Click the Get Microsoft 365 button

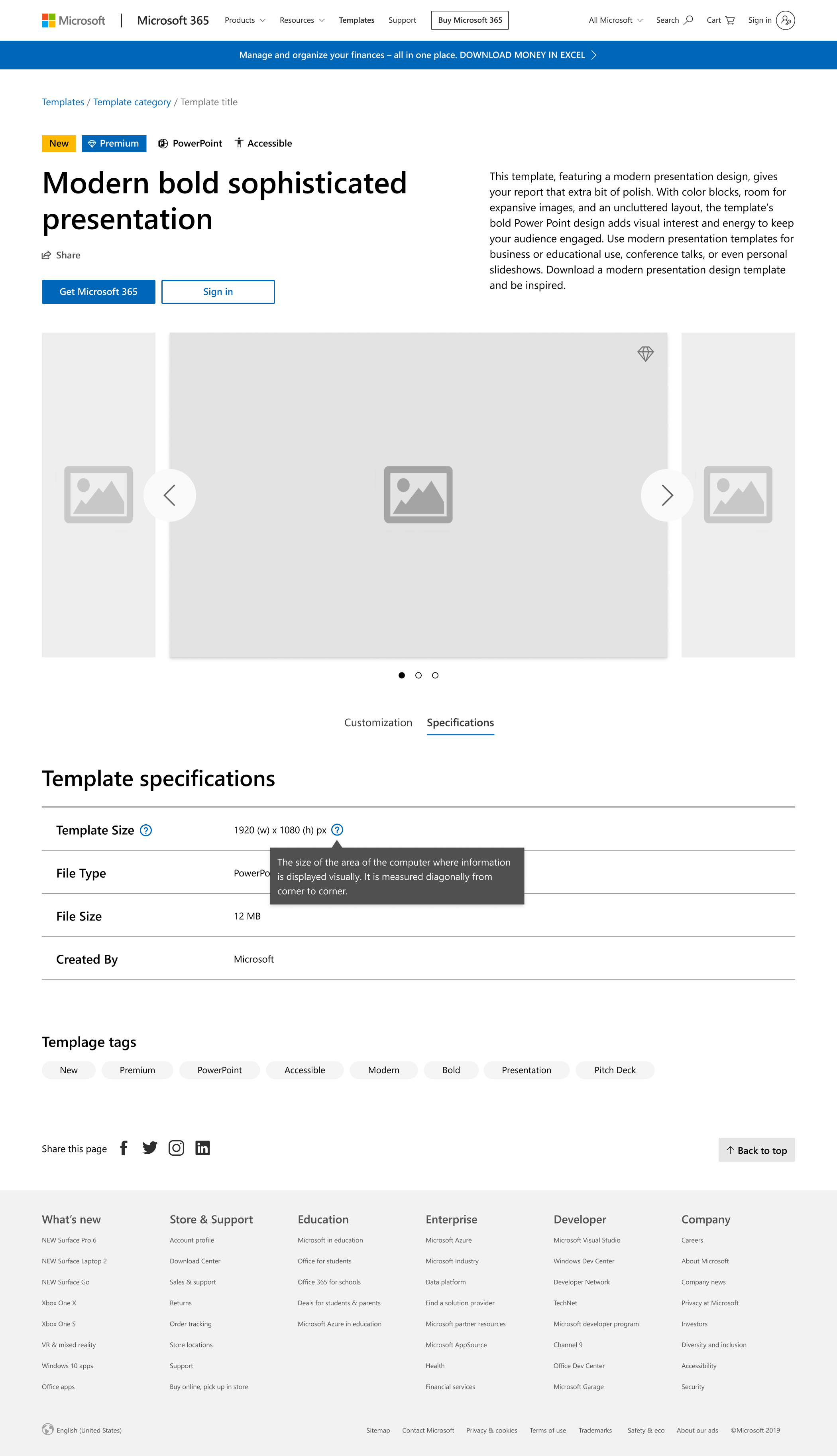(x=98, y=292)
